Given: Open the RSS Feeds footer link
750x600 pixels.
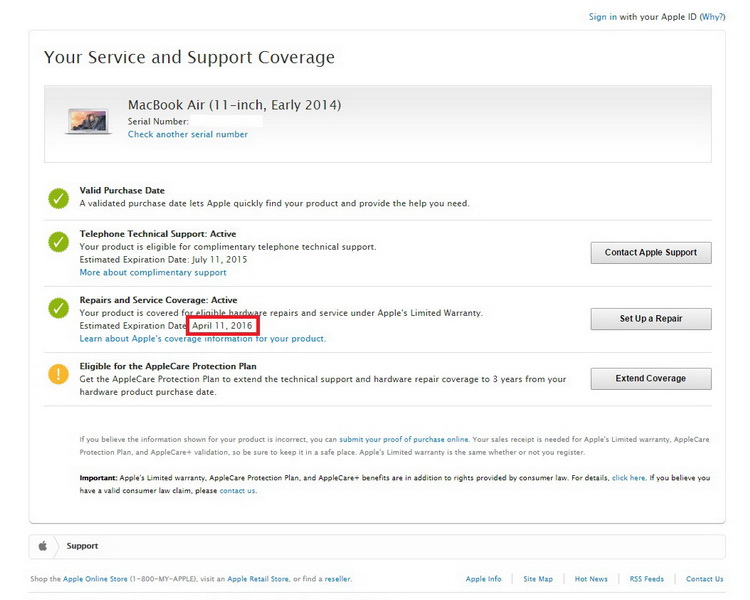Looking at the screenshot, I should tap(646, 579).
